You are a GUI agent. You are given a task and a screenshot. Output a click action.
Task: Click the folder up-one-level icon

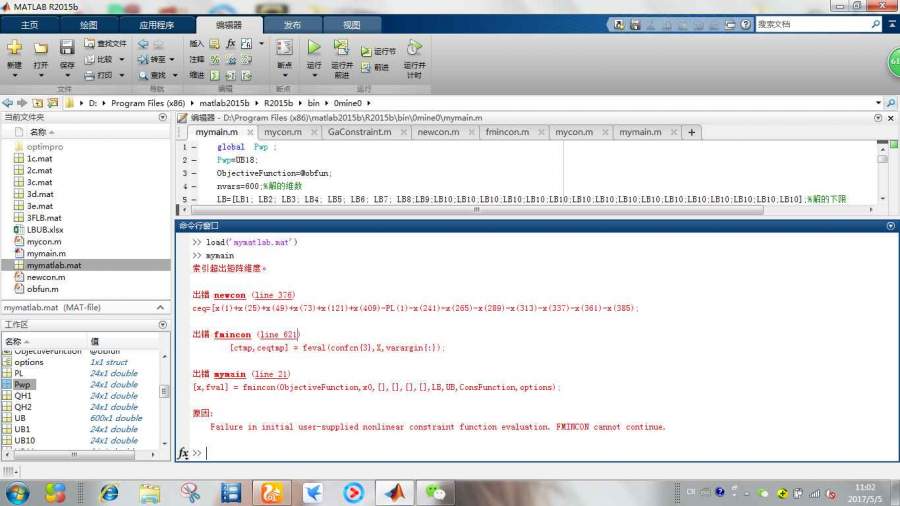(37, 103)
